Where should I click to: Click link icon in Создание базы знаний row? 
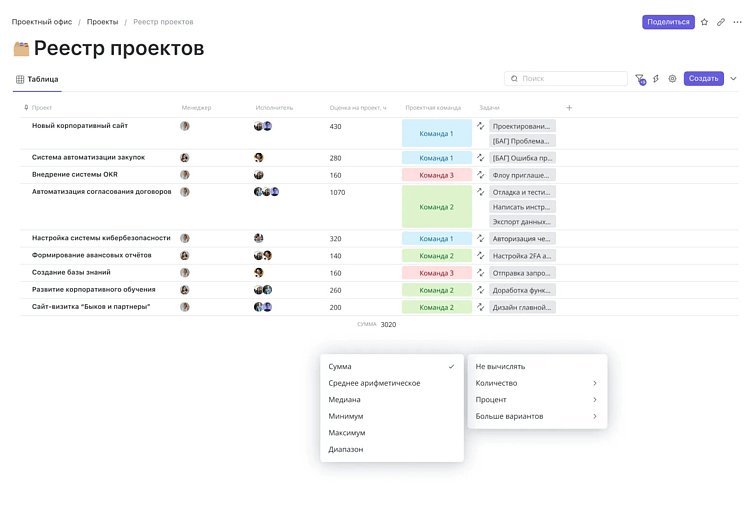pos(480,273)
